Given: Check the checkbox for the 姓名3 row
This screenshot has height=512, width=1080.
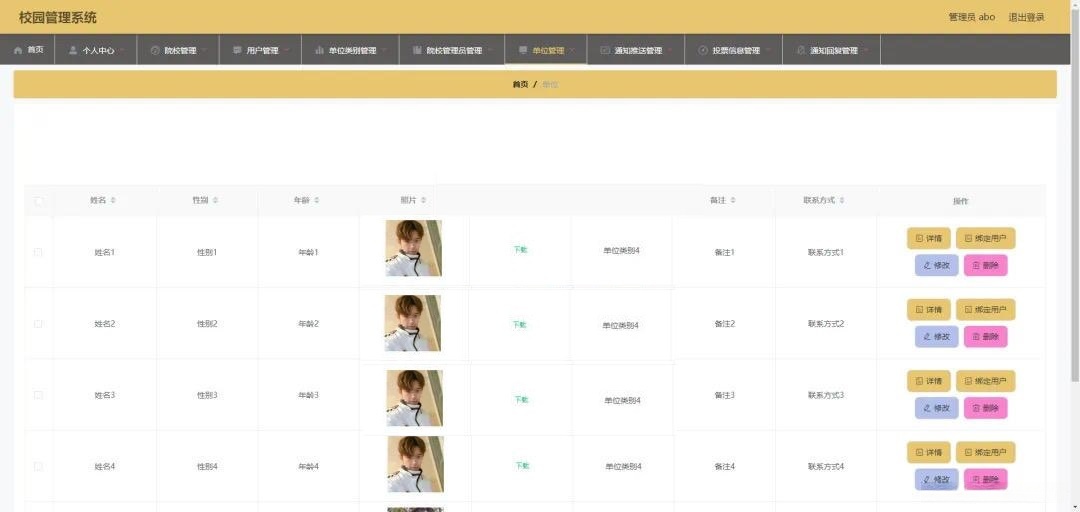Looking at the screenshot, I should coord(39,396).
